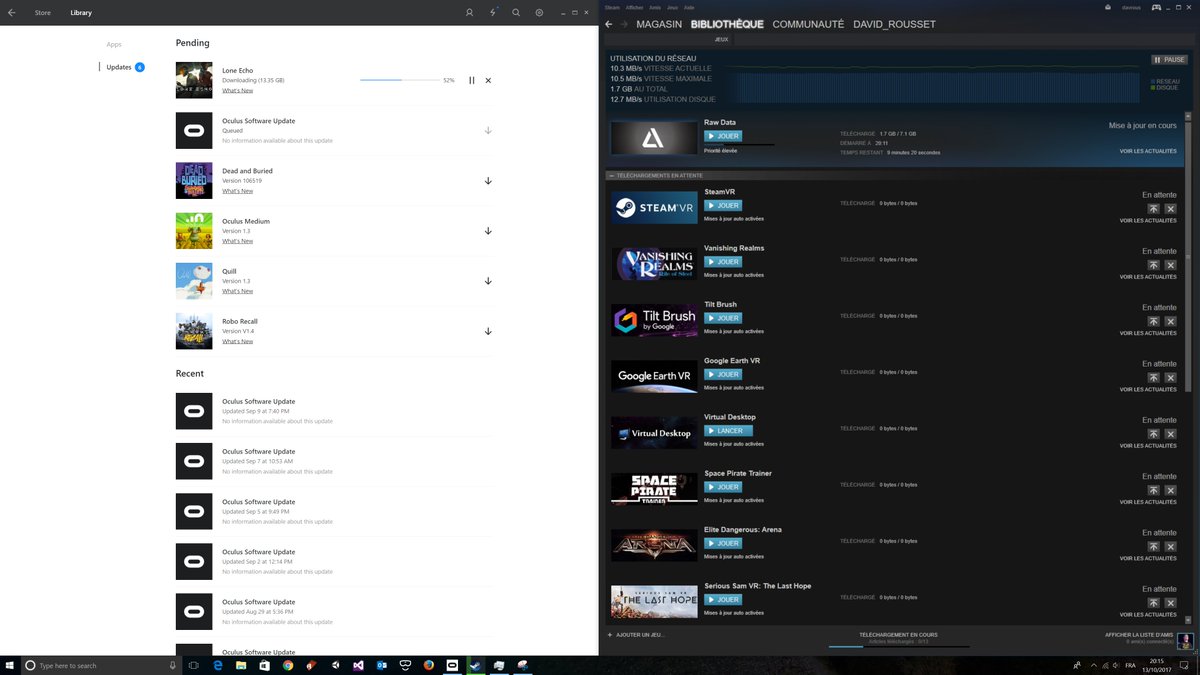The height and width of the screenshot is (675, 1200).
Task: Cancel the Lone Echo download
Action: pyautogui.click(x=488, y=80)
